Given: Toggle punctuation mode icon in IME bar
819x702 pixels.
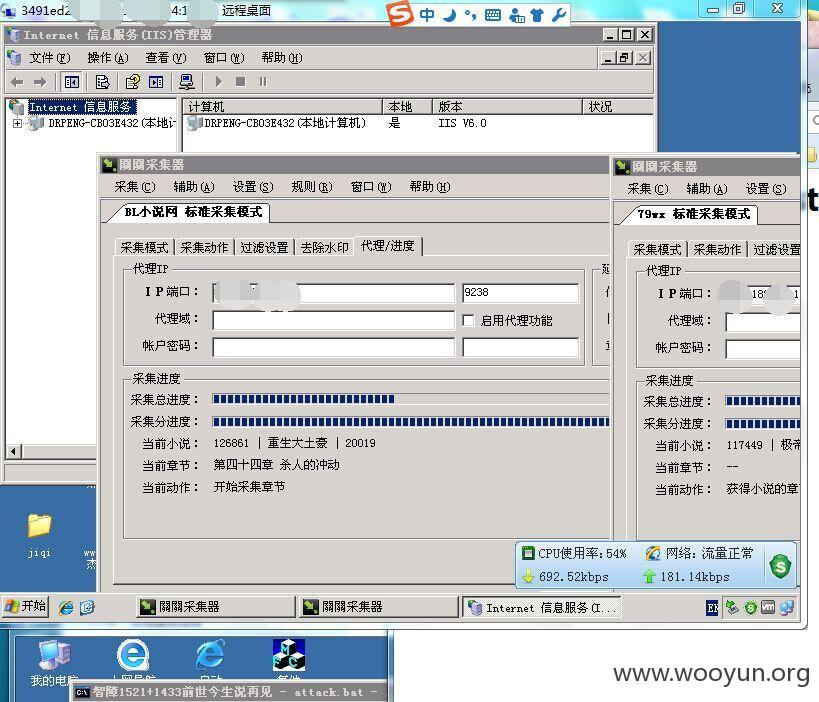Looking at the screenshot, I should (x=471, y=15).
